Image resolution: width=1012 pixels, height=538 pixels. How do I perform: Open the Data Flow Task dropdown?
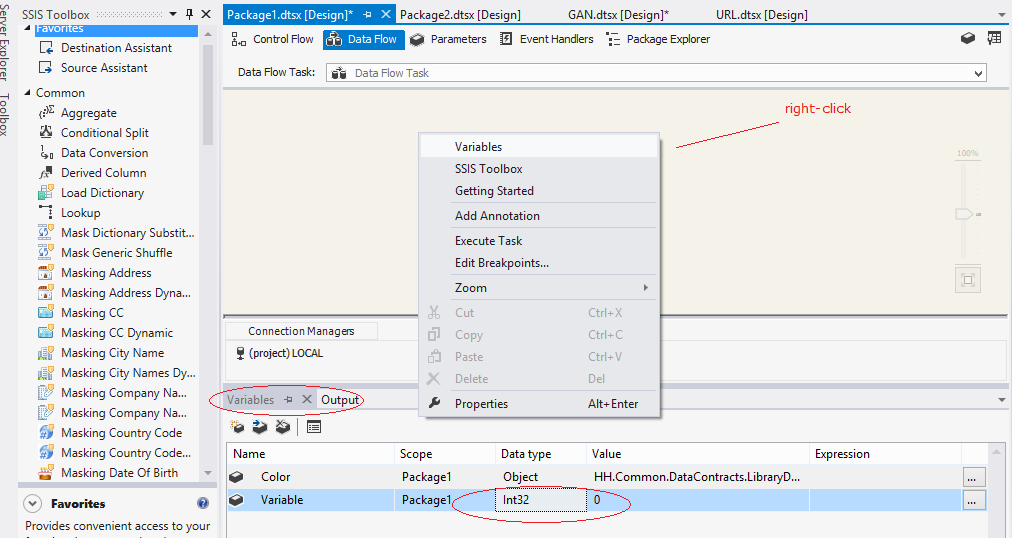click(x=979, y=73)
